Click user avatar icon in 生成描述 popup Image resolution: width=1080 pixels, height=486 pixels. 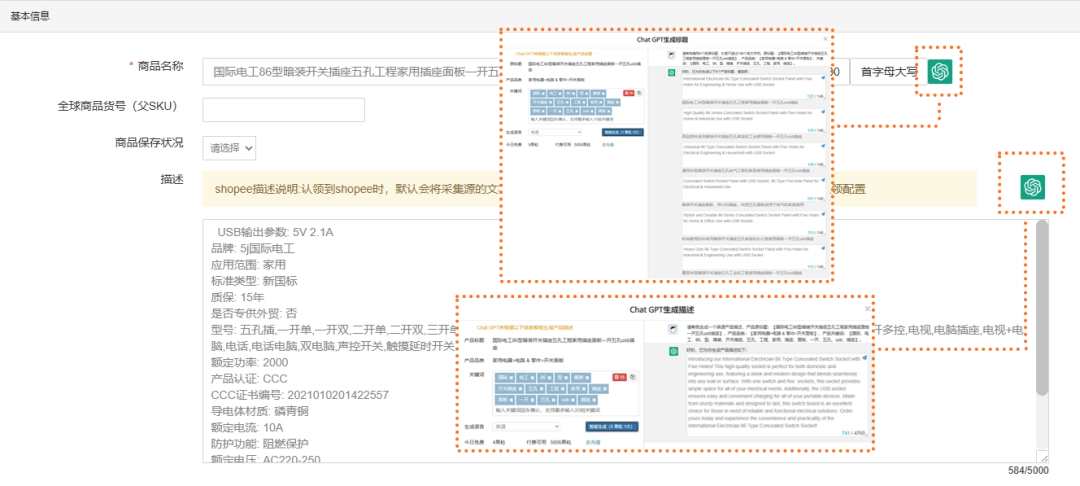[x=674, y=329]
